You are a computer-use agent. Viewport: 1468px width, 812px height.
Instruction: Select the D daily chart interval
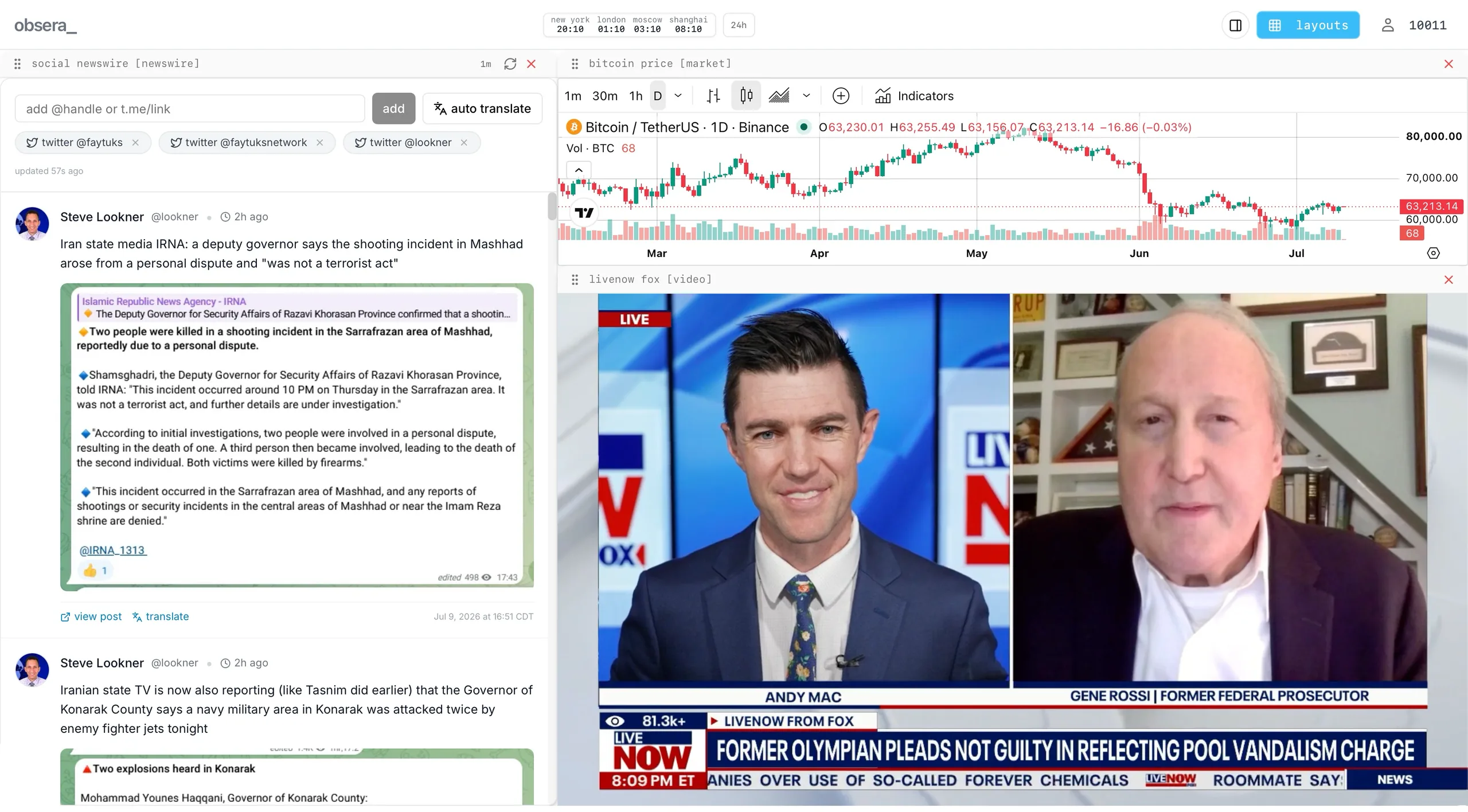[658, 96]
